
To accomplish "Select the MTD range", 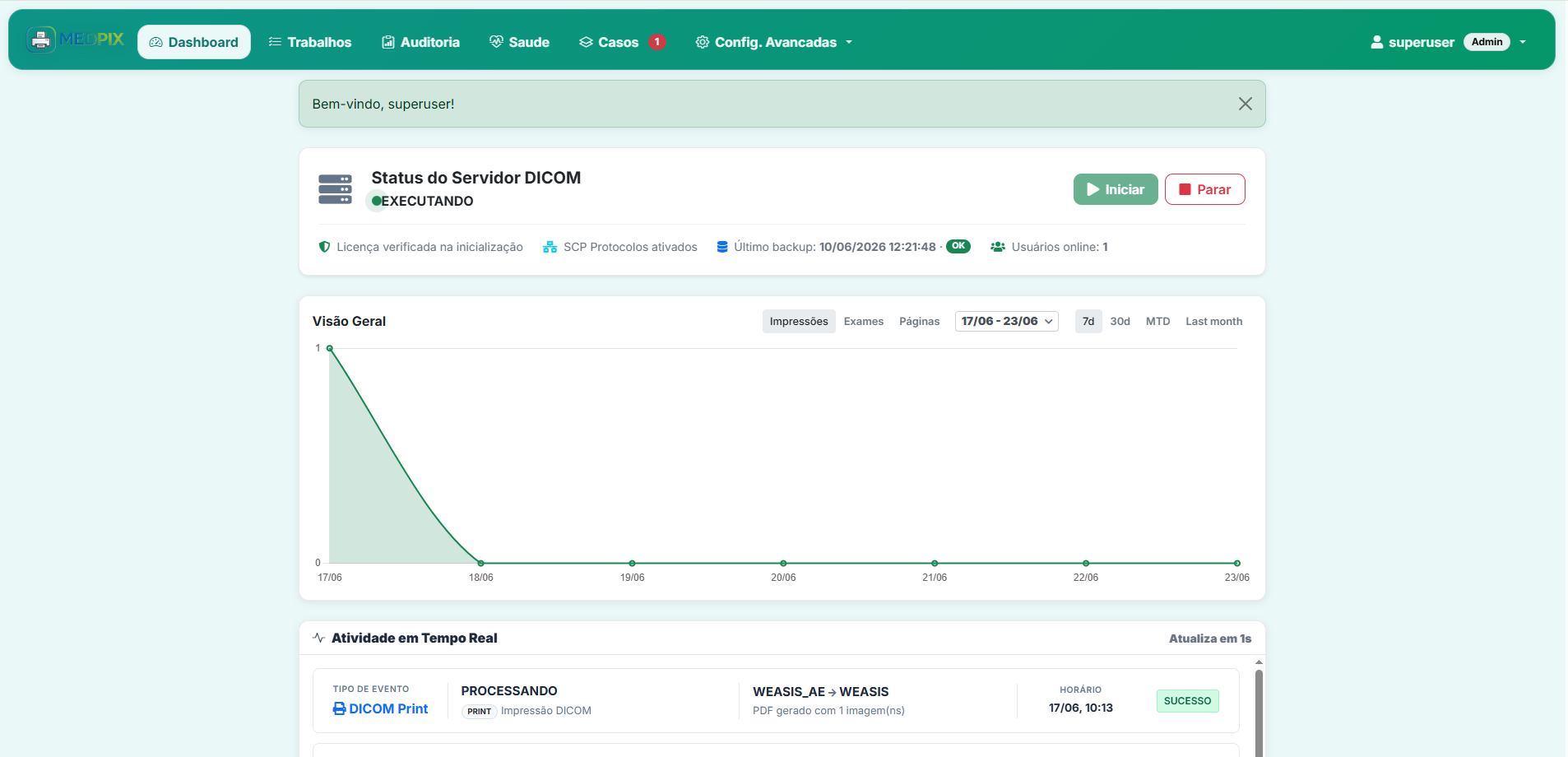I will 1157,321.
